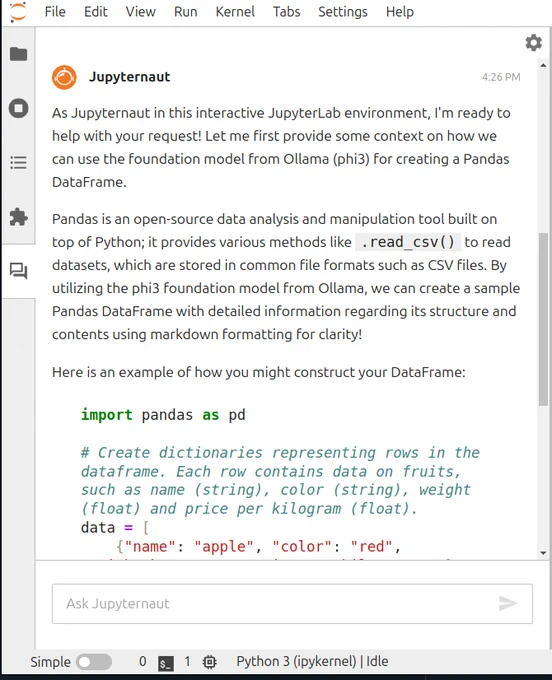The image size is (552, 680).
Task: Open the Run menu
Action: click(186, 12)
